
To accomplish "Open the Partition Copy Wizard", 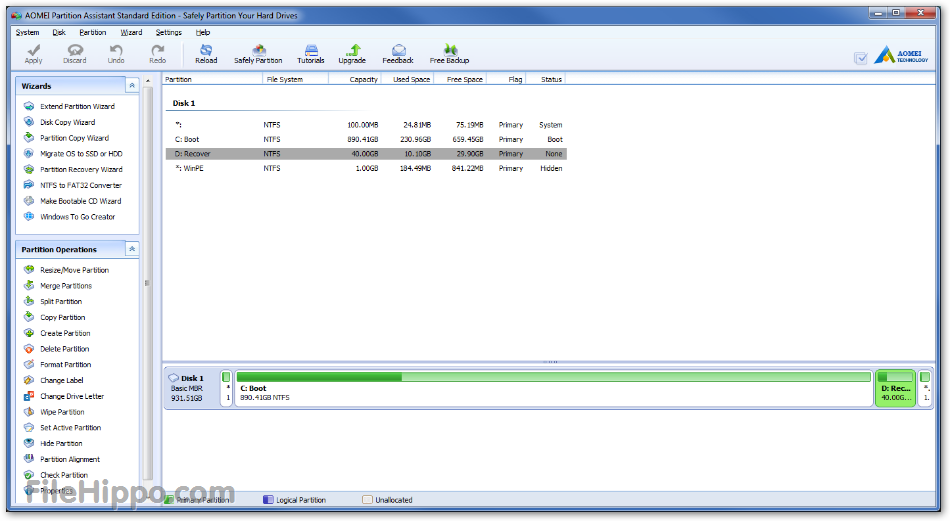I will [74, 138].
